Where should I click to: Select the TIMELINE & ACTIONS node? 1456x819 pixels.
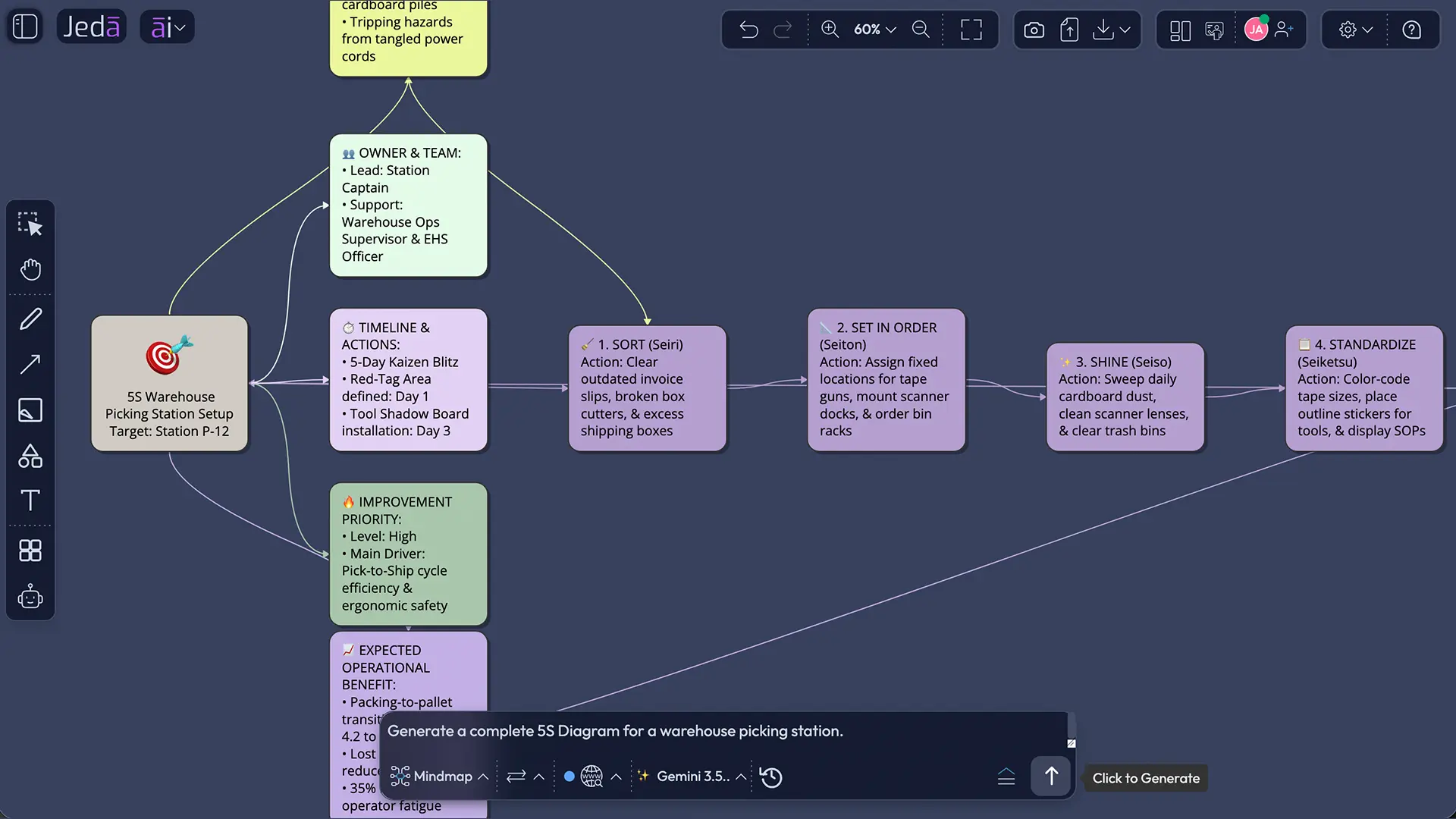tap(409, 379)
